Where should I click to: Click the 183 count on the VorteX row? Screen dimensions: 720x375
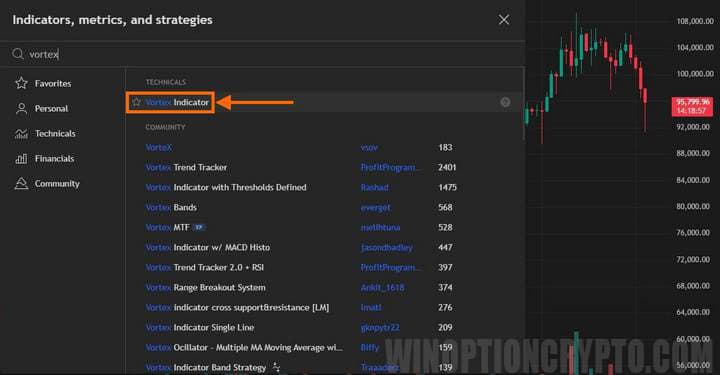pos(445,147)
